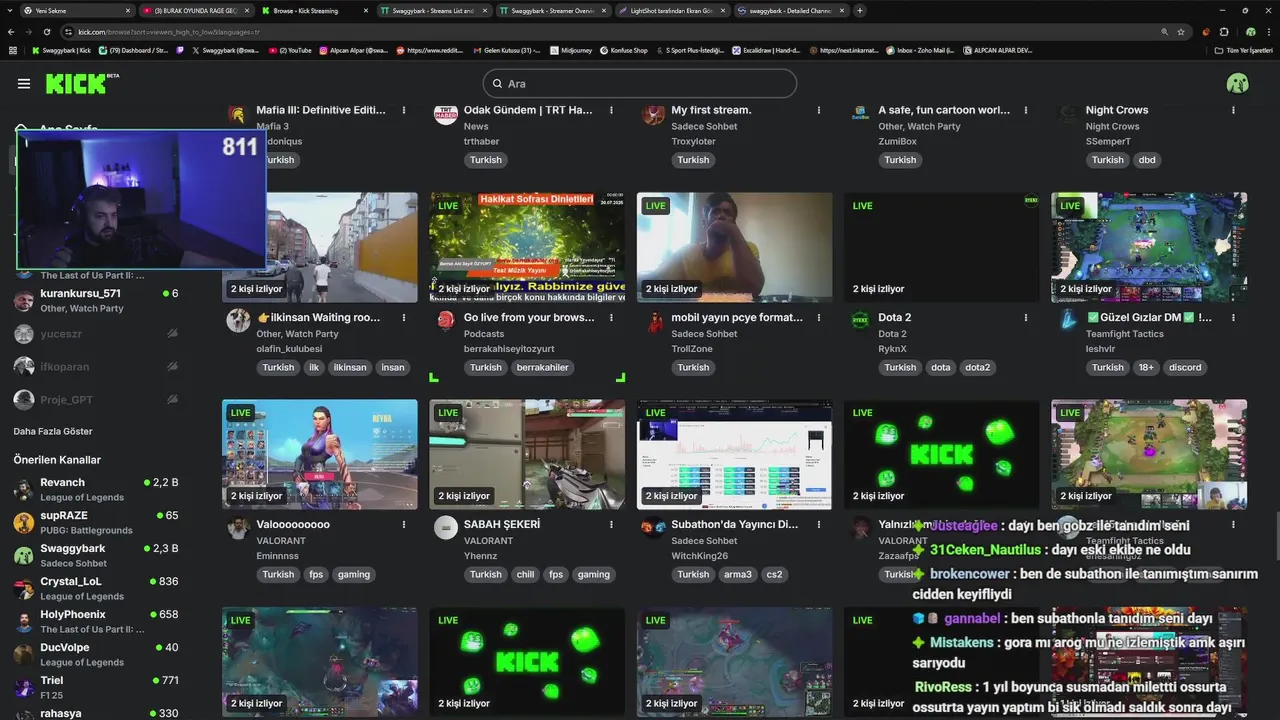Image resolution: width=1280 pixels, height=720 pixels.
Task: Bookmark this page with the star icon
Action: (x=1181, y=32)
